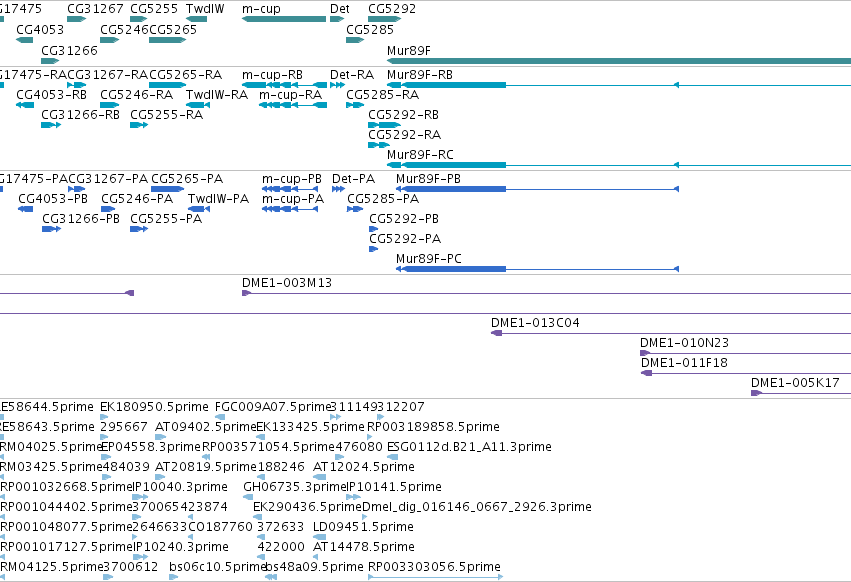
Task: Click the GH06735.3prime EST label
Action: [x=295, y=487]
